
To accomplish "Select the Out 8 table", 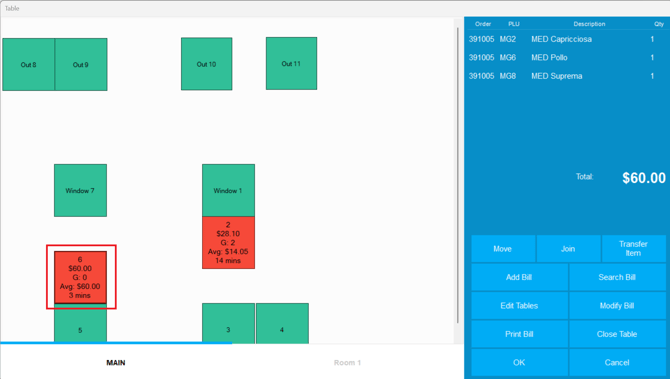I will (x=29, y=65).
